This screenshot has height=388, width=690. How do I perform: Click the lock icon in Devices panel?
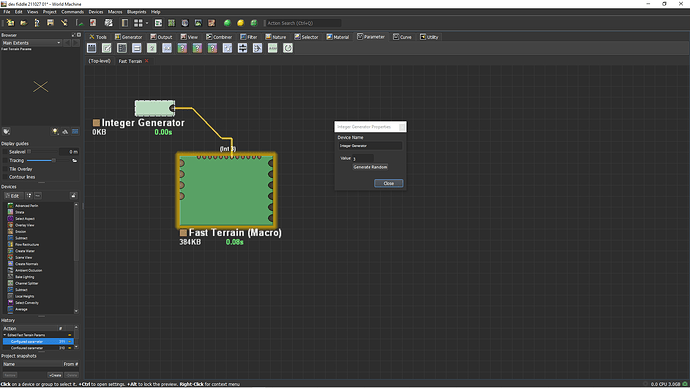point(73,196)
